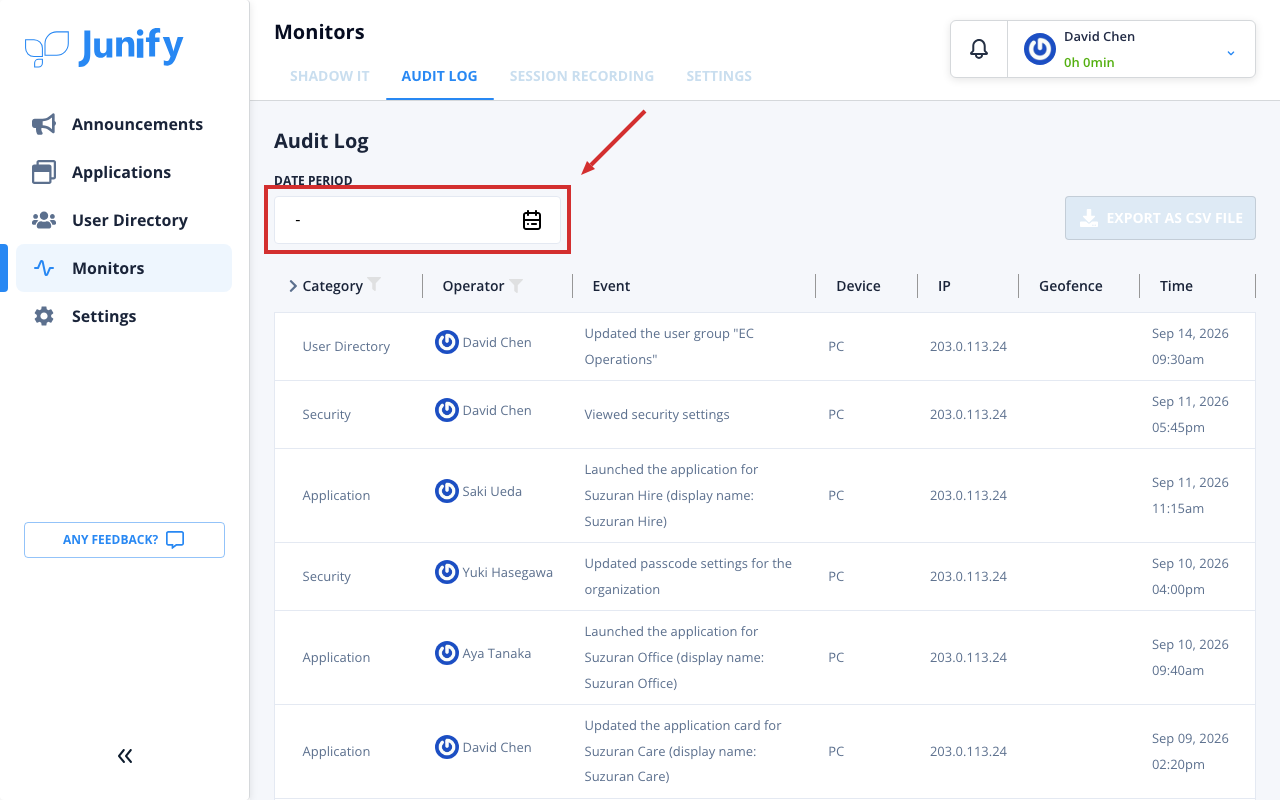Click the feedback chat bubble icon
Image resolution: width=1280 pixels, height=800 pixels.
pos(175,540)
